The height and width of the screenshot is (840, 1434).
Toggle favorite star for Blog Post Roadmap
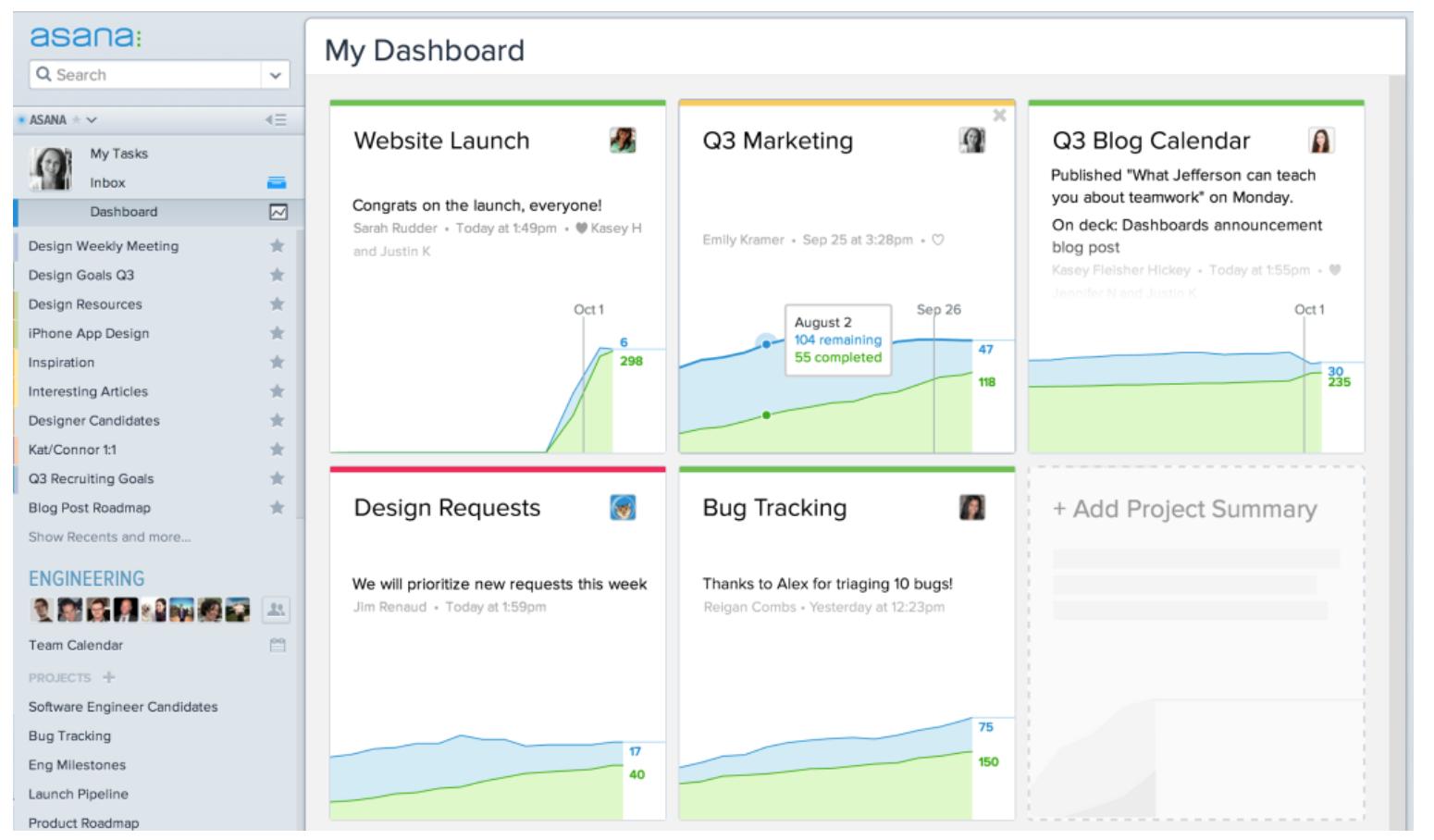click(x=277, y=508)
